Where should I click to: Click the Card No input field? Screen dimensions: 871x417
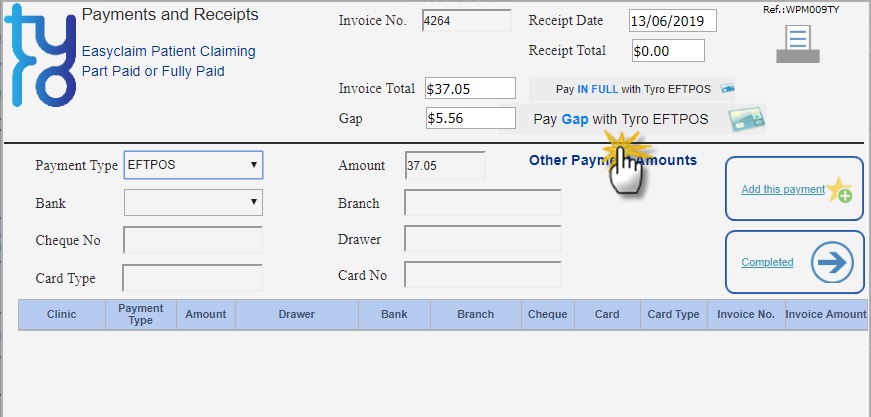click(x=483, y=275)
